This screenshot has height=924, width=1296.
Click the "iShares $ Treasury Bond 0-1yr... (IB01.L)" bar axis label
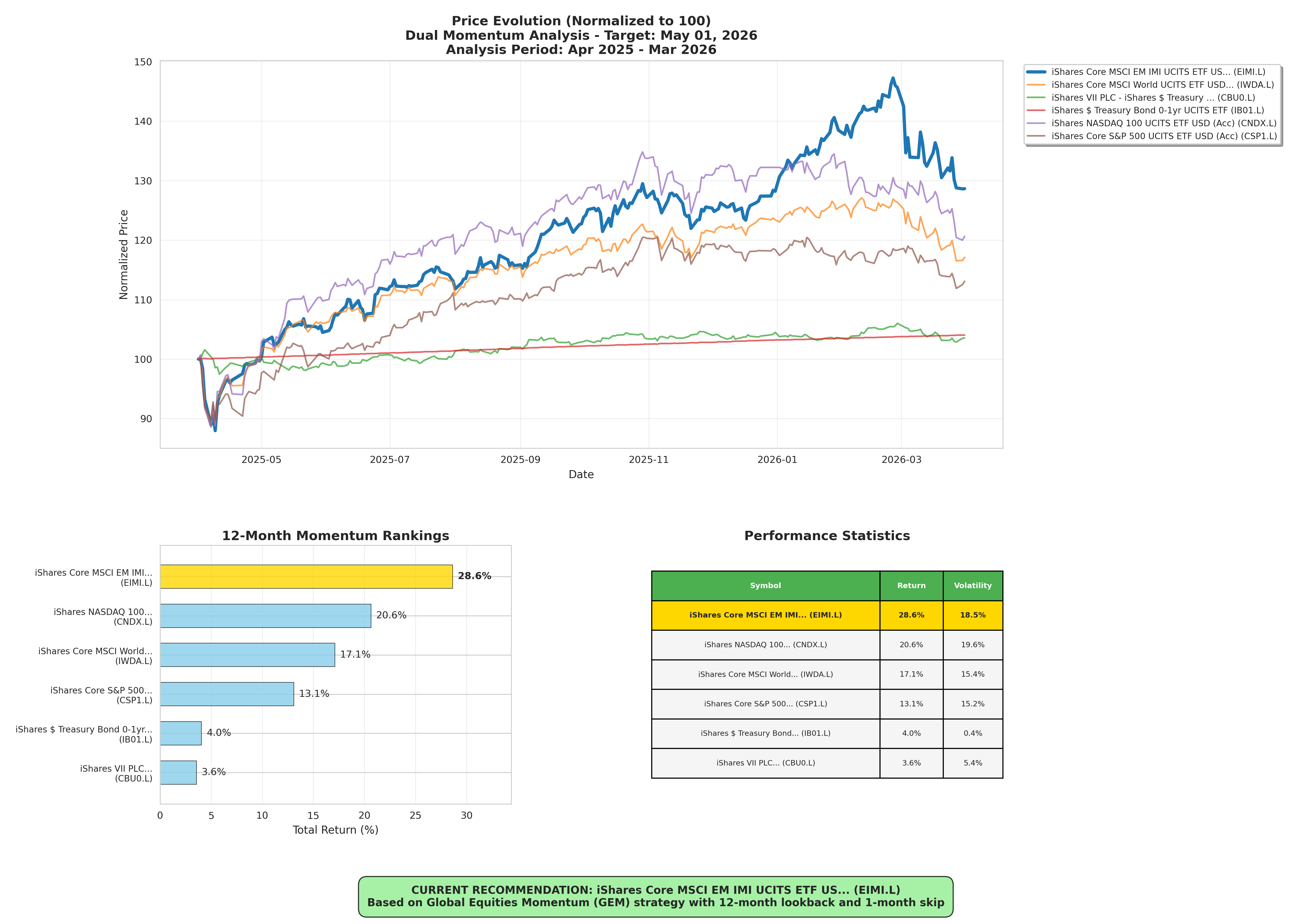pos(84,735)
